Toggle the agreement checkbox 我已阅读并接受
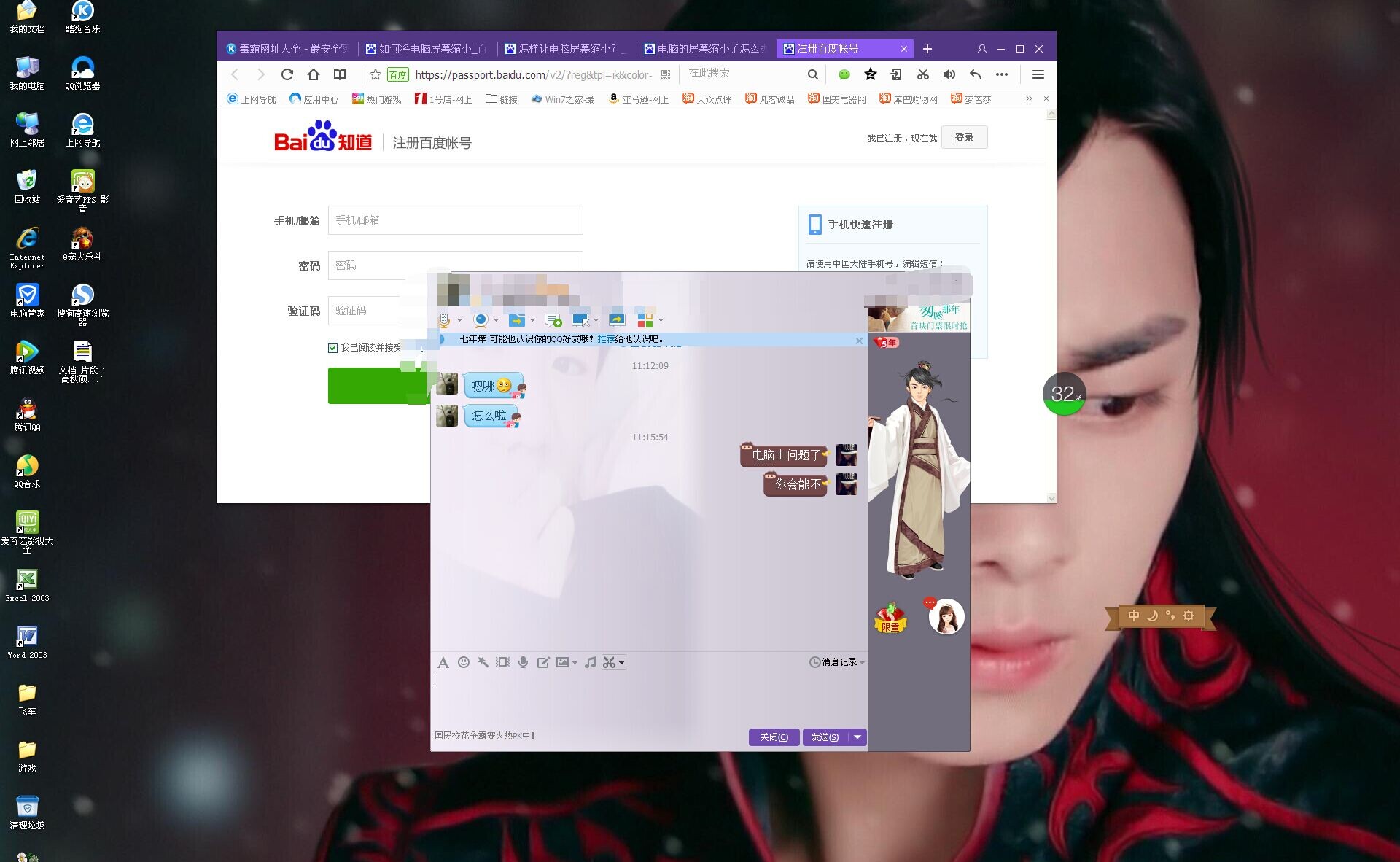The height and width of the screenshot is (862, 1400). [332, 348]
